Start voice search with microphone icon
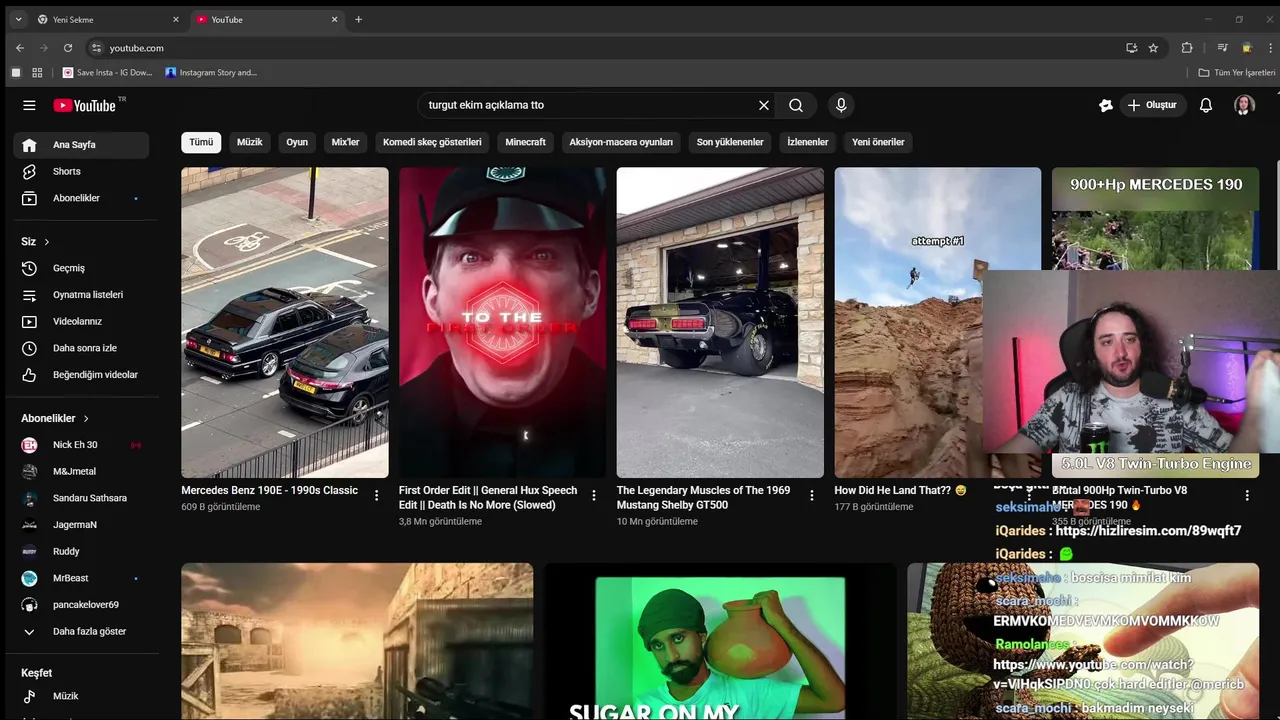The image size is (1280, 720). click(841, 105)
